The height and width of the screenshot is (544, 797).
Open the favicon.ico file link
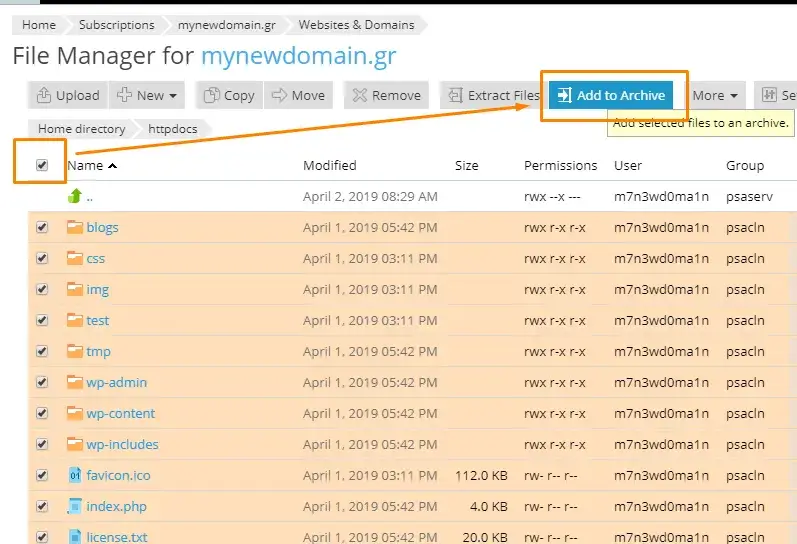[118, 475]
